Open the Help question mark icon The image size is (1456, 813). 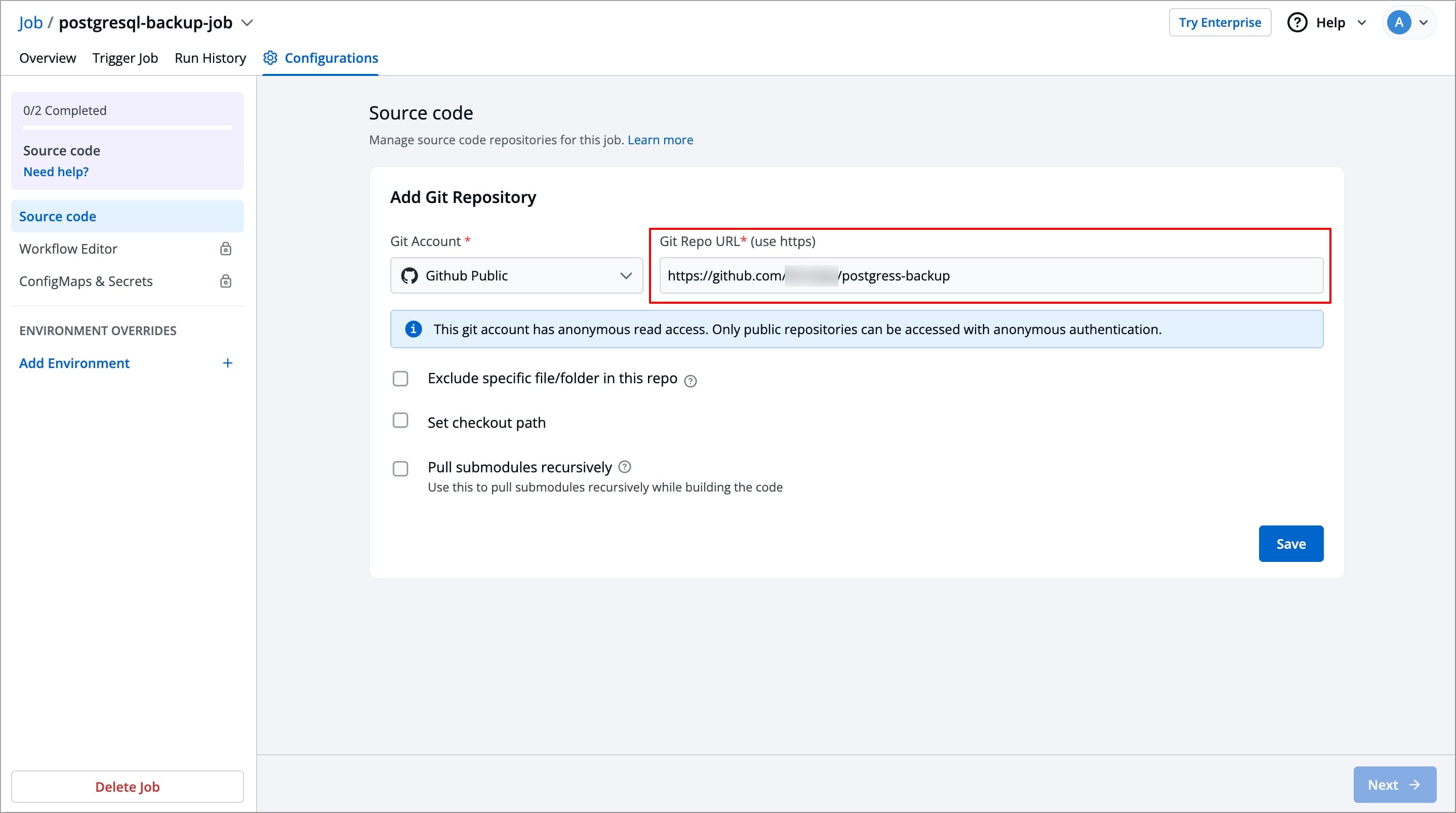1297,22
